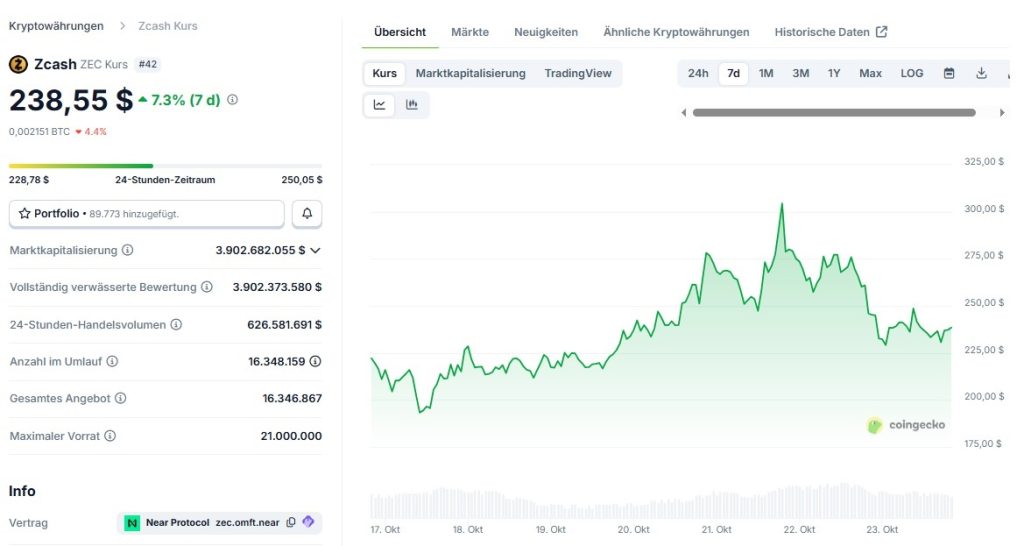Set chart range to Max
Image resolution: width=1024 pixels, height=546 pixels.
pos(871,73)
